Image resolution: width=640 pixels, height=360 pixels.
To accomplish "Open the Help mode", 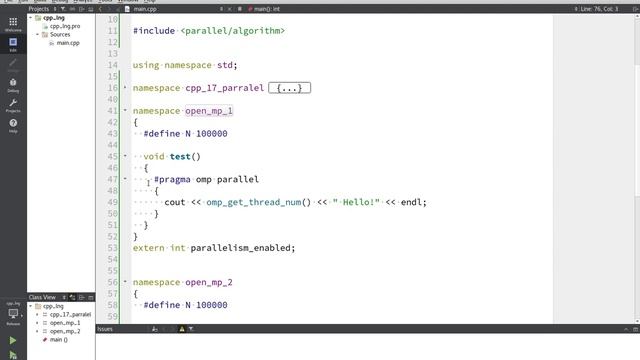I will coord(13,126).
